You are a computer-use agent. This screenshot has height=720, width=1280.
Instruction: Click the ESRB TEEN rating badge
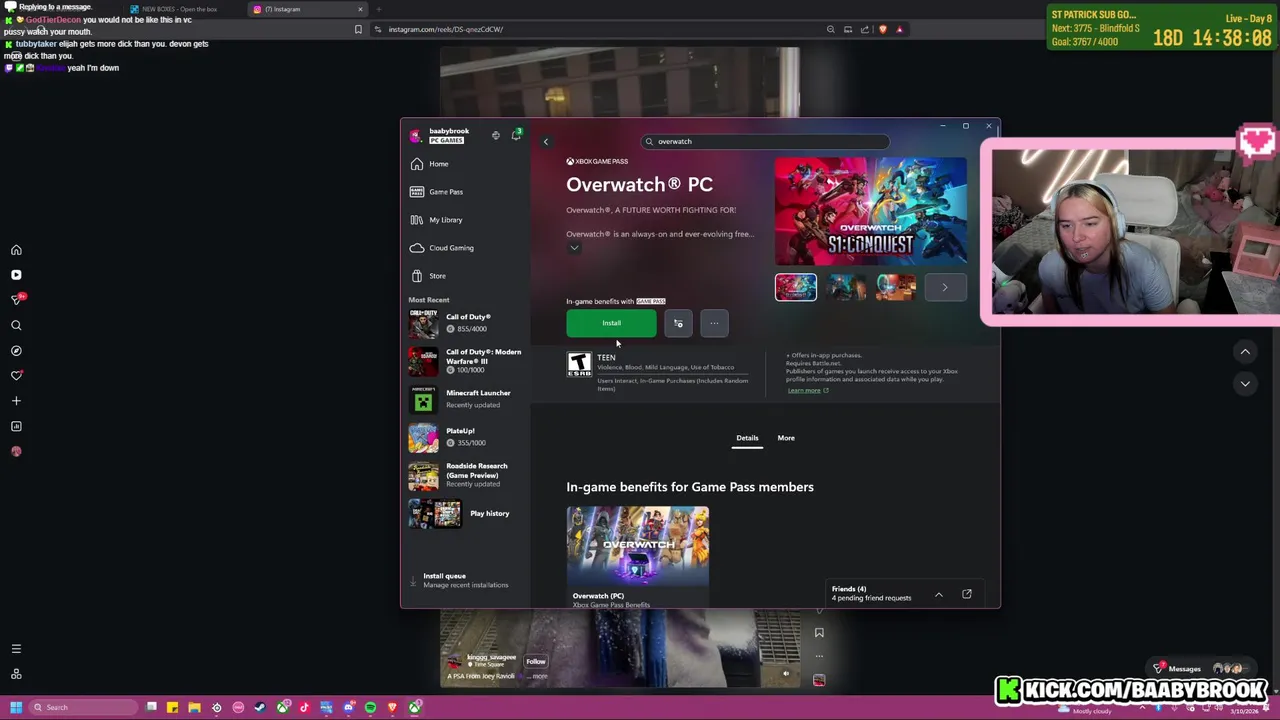pyautogui.click(x=579, y=365)
